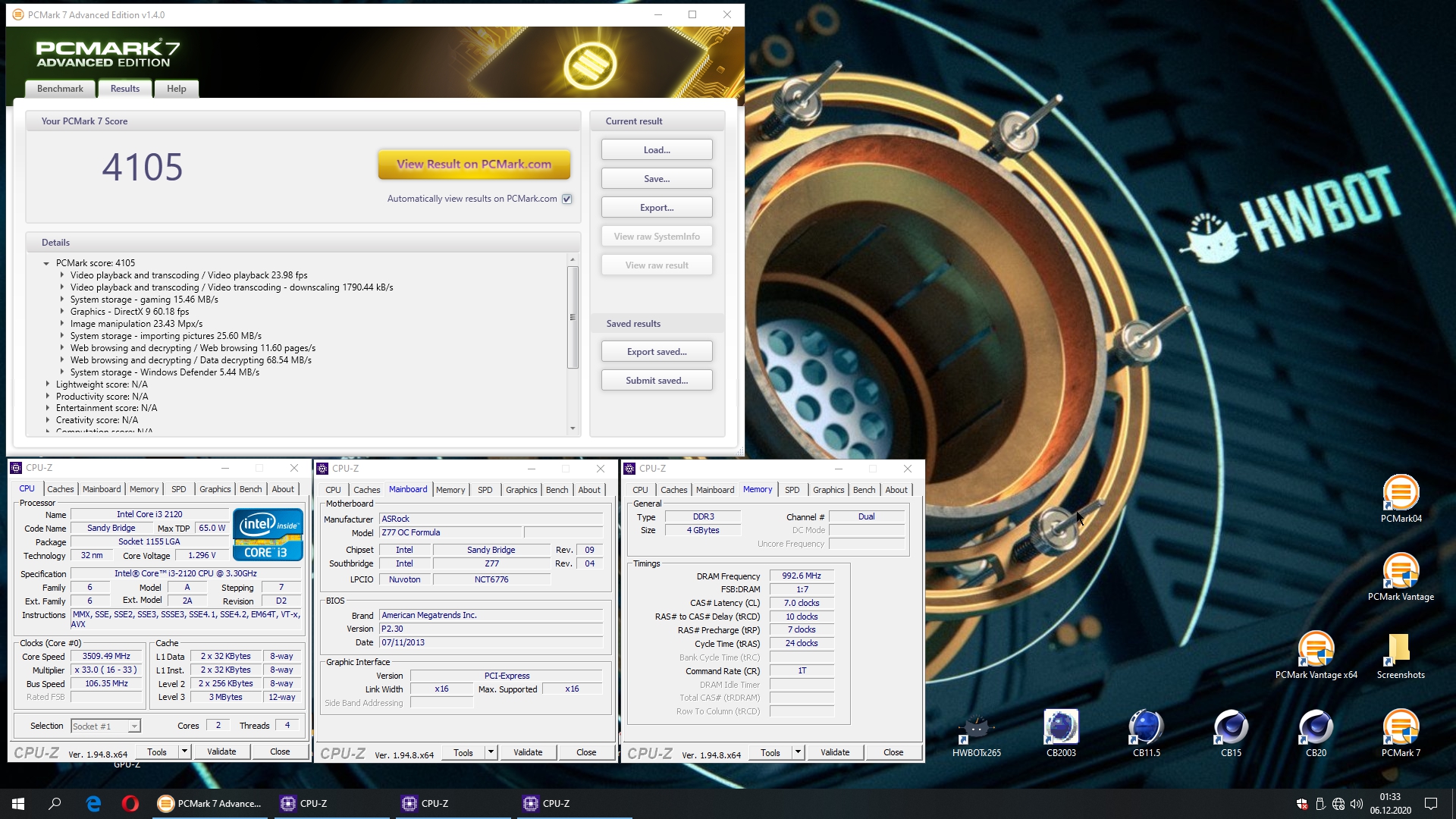Open PCMark 7 desktop shortcut
The height and width of the screenshot is (819, 1456).
(1401, 733)
